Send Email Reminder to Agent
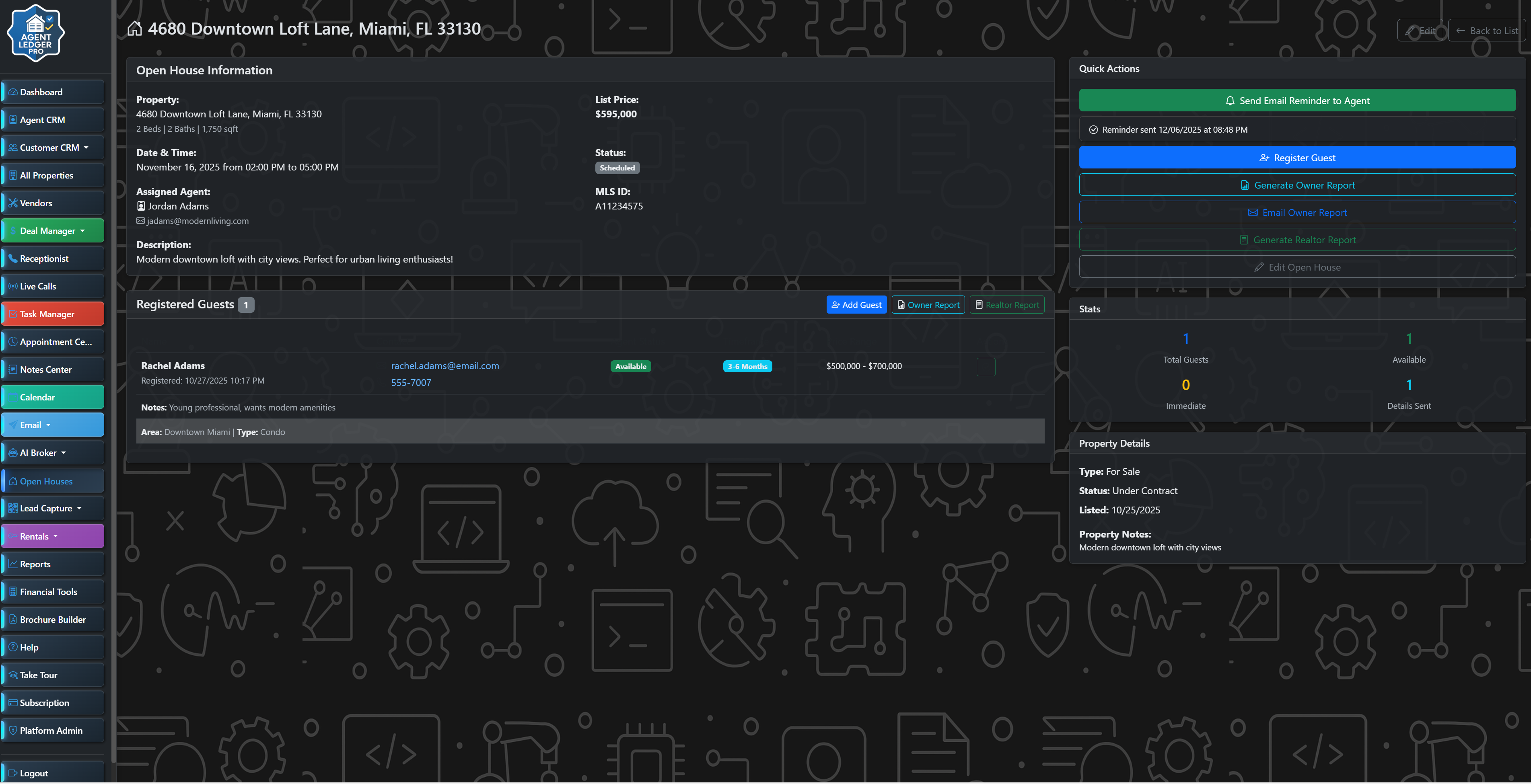This screenshot has height=784, width=1531. click(x=1297, y=101)
